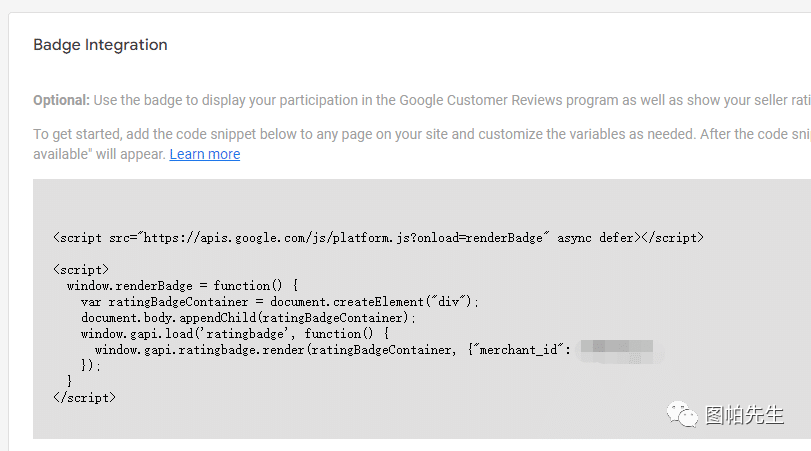
Task: Click the closing </script> tag line
Action: (x=84, y=397)
